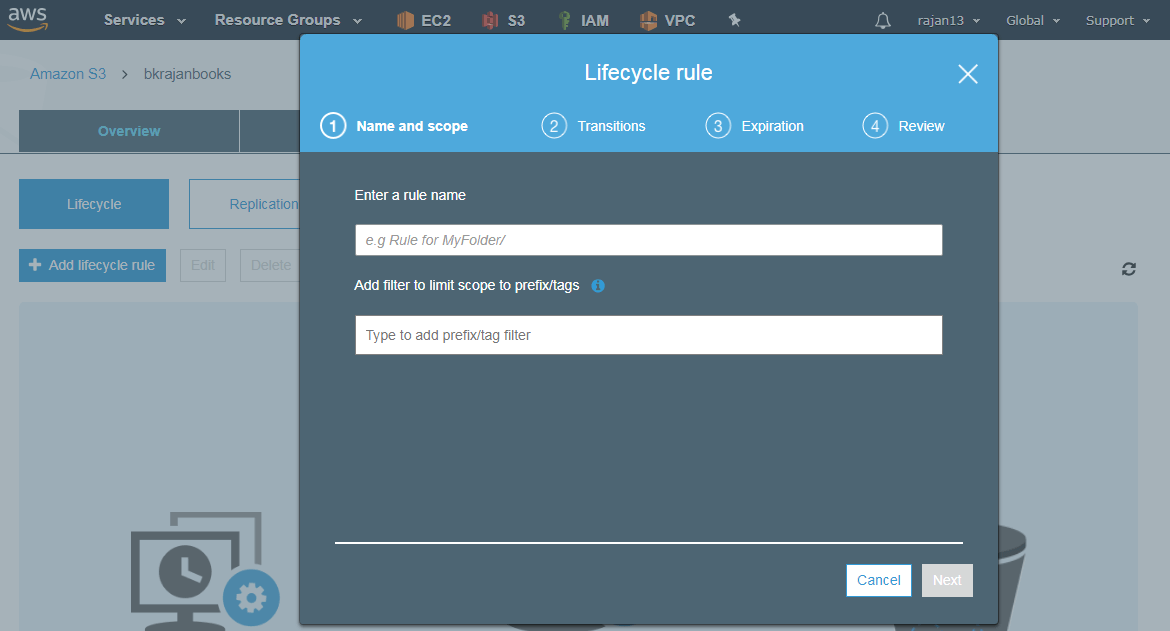Click the AWS logo home icon

coord(28,19)
